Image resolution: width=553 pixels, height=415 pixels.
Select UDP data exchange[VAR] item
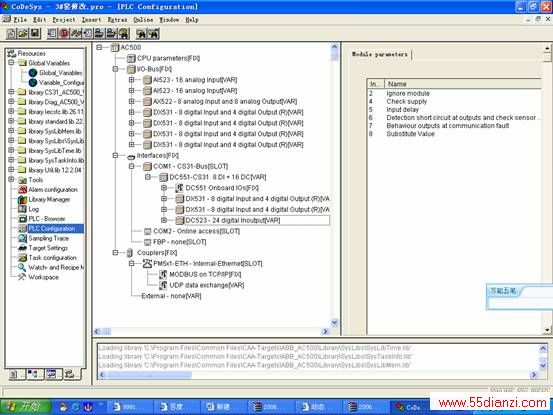(207, 285)
